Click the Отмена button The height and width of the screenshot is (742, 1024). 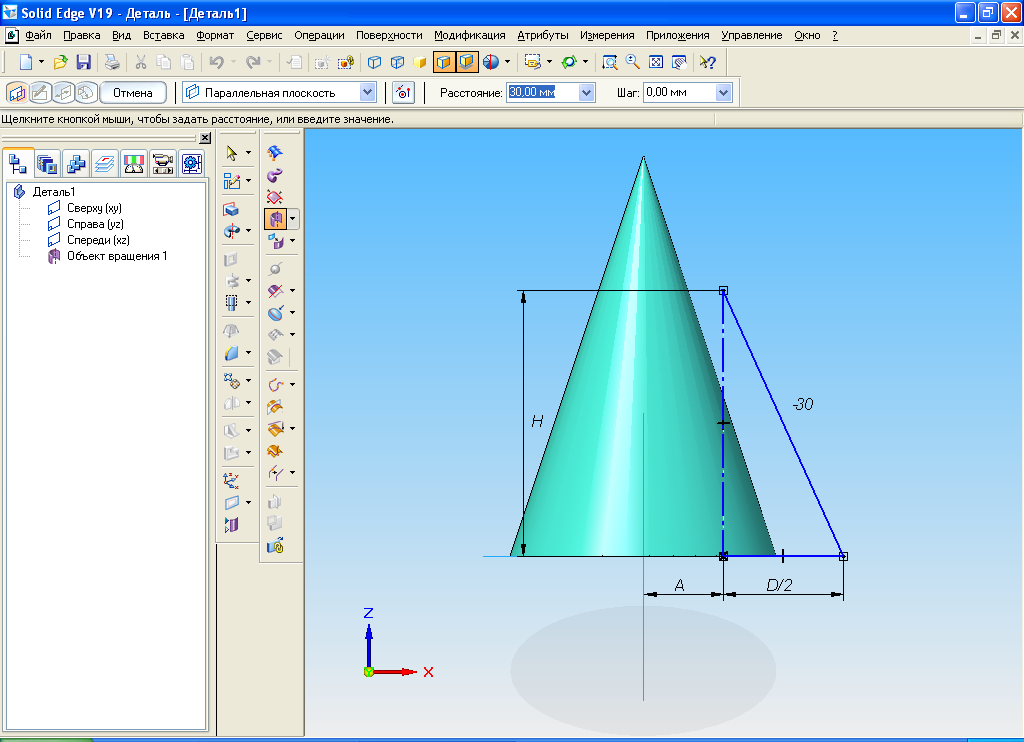133,93
